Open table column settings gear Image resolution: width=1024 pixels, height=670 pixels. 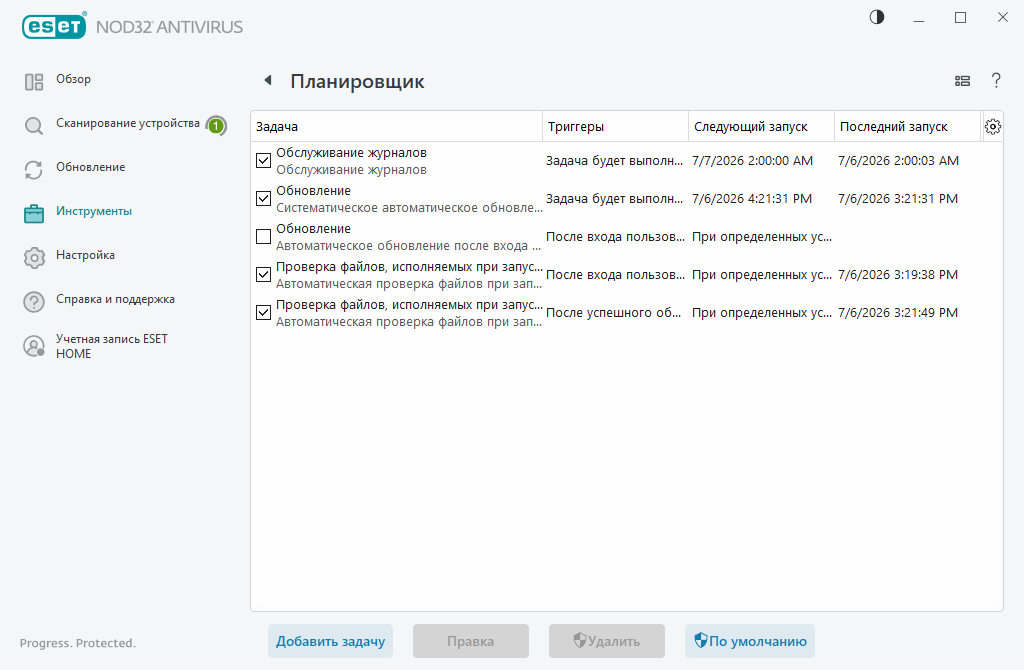coord(993,127)
